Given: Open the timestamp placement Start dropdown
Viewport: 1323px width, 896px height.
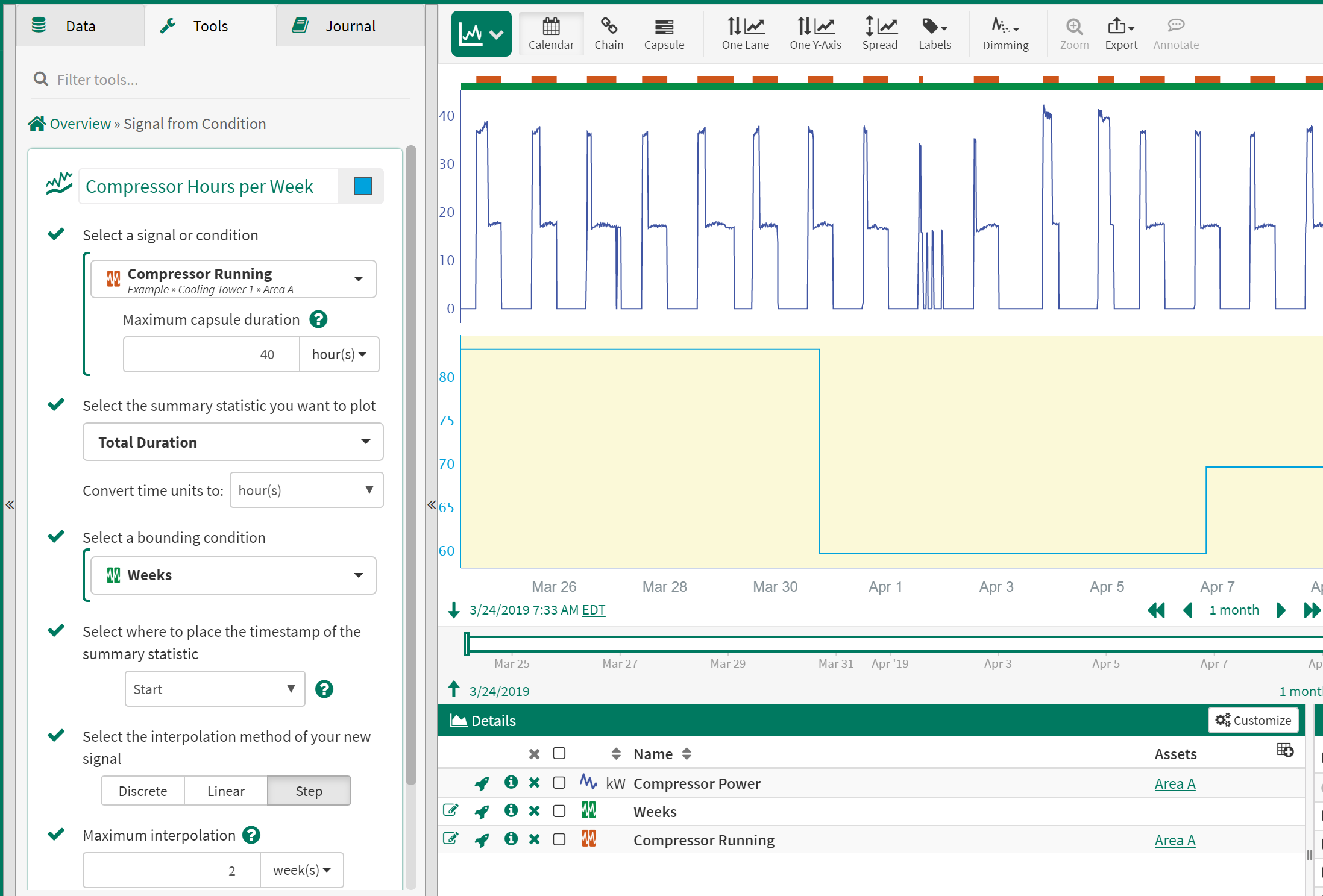Looking at the screenshot, I should [215, 689].
